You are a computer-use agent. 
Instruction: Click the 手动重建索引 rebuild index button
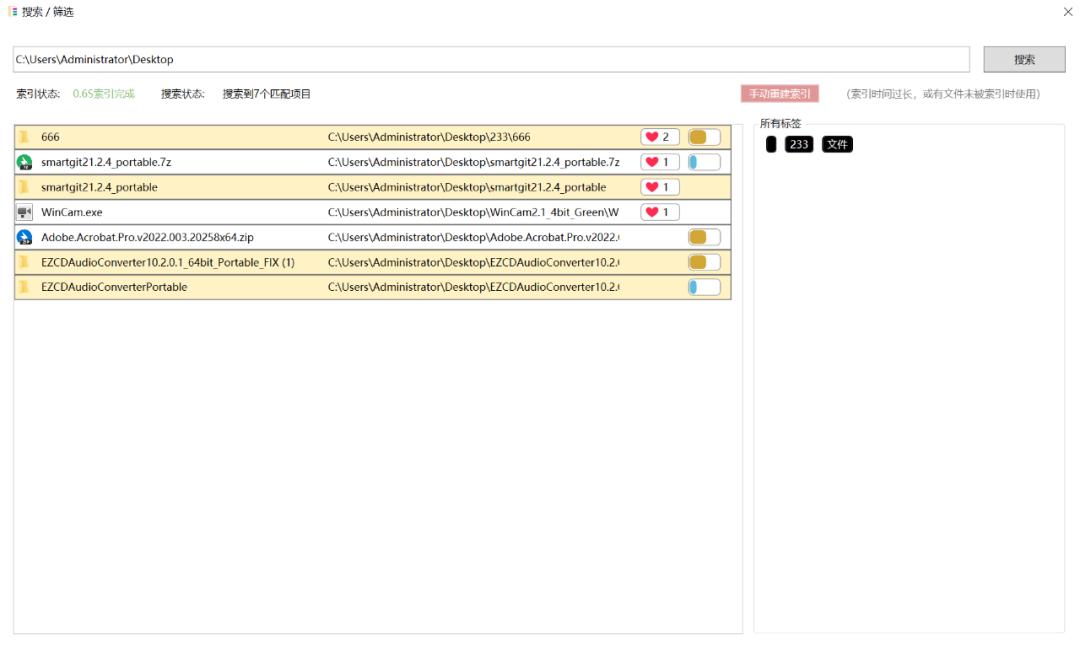tap(779, 94)
